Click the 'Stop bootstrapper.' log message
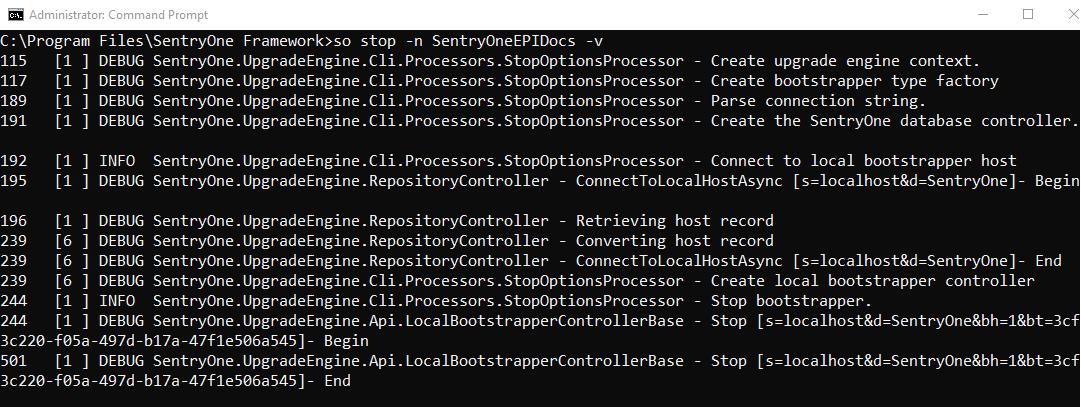The width and height of the screenshot is (1081, 407). tap(791, 301)
